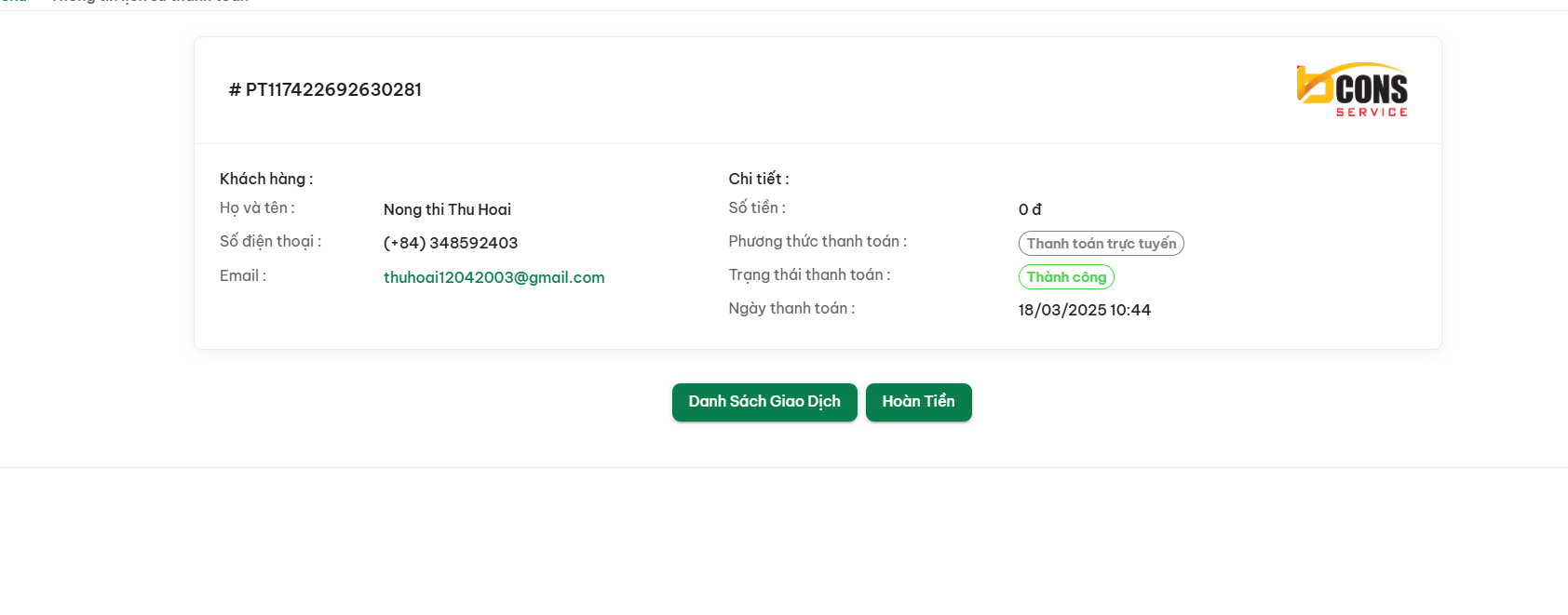
Task: Click the Số điện thoại label
Action: (x=270, y=242)
